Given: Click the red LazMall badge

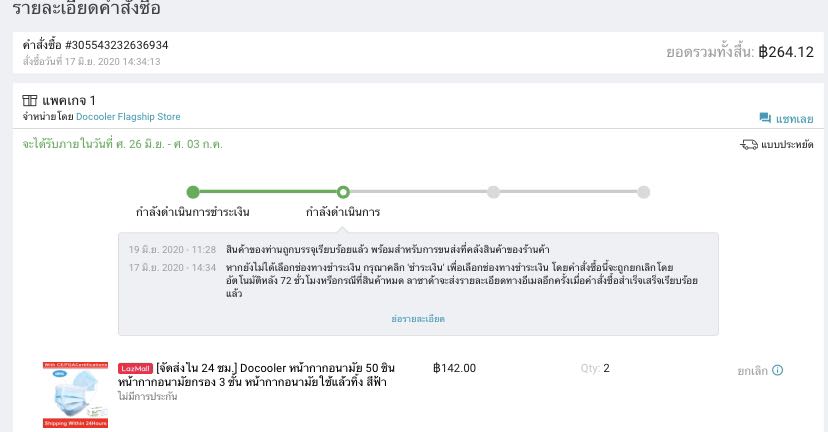Looking at the screenshot, I should [135, 368].
